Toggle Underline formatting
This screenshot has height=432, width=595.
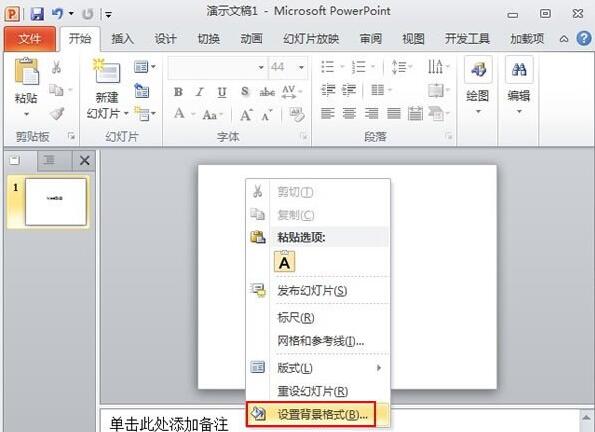coord(222,91)
